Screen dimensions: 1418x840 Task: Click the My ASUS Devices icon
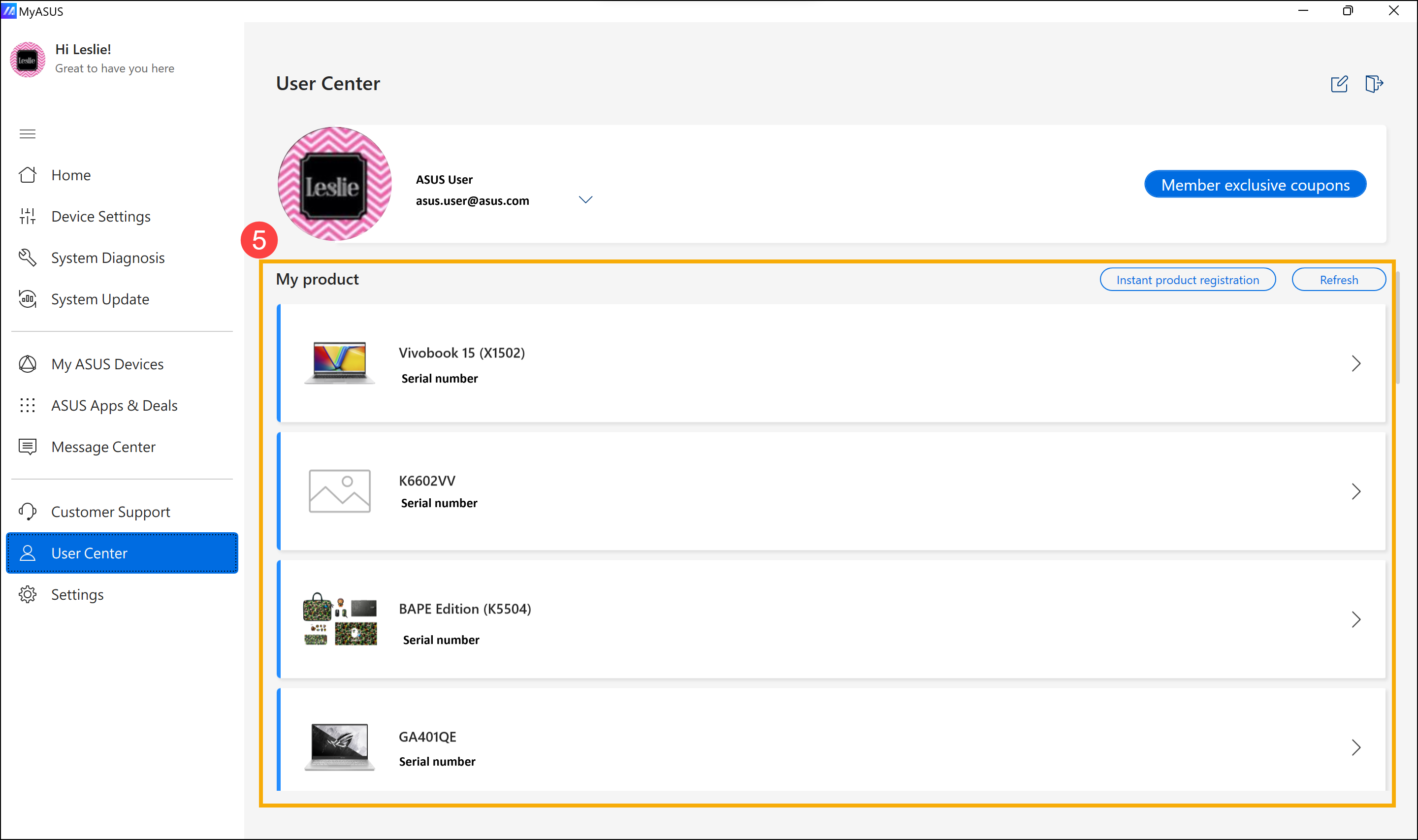point(27,364)
